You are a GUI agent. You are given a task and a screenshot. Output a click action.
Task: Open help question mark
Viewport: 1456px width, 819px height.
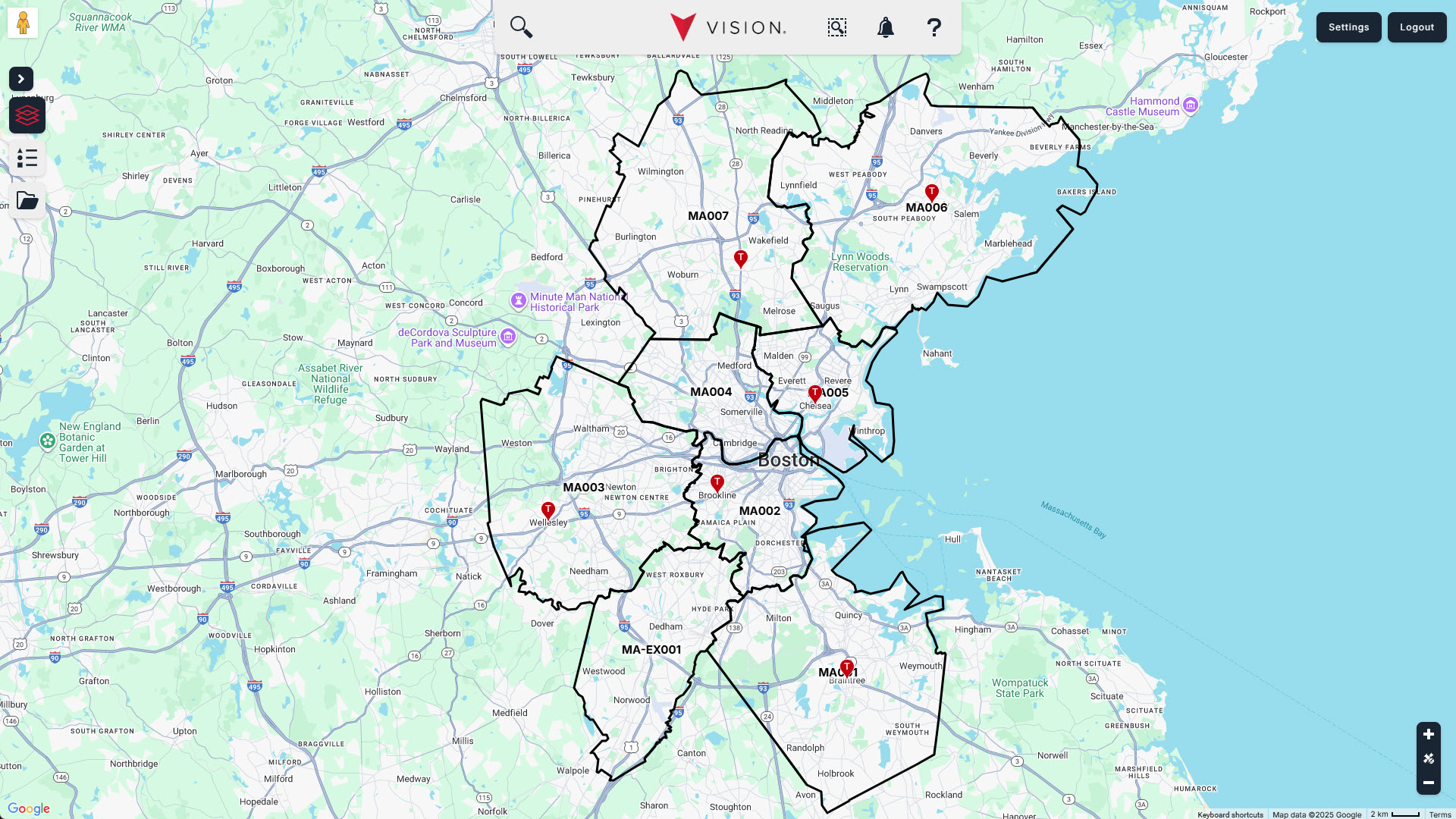(x=934, y=27)
